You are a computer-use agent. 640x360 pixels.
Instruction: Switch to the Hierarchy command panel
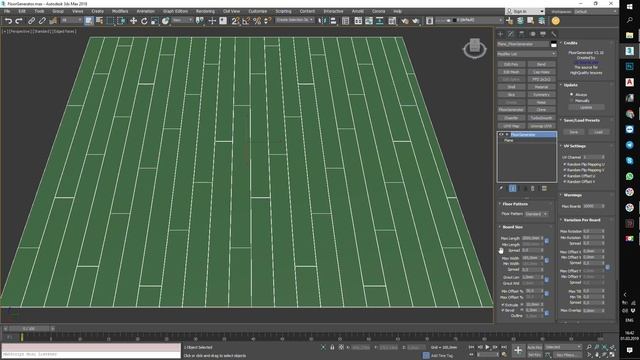[522, 34]
